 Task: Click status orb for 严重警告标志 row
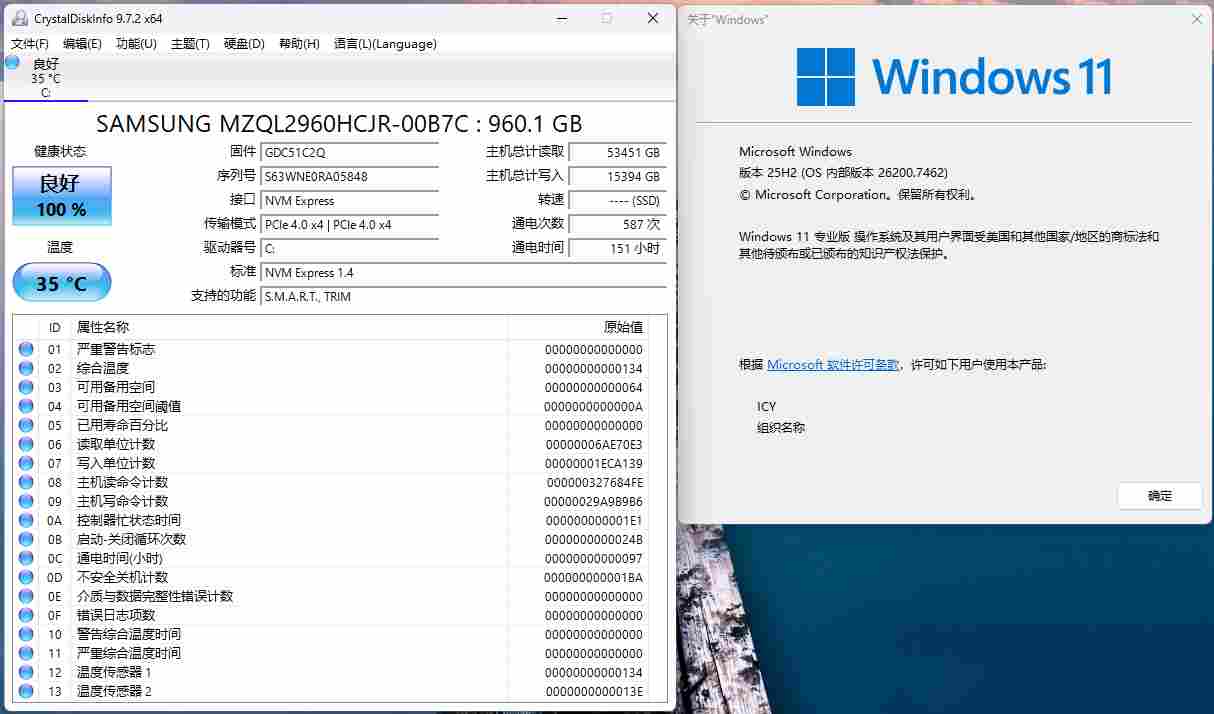pyautogui.click(x=26, y=349)
